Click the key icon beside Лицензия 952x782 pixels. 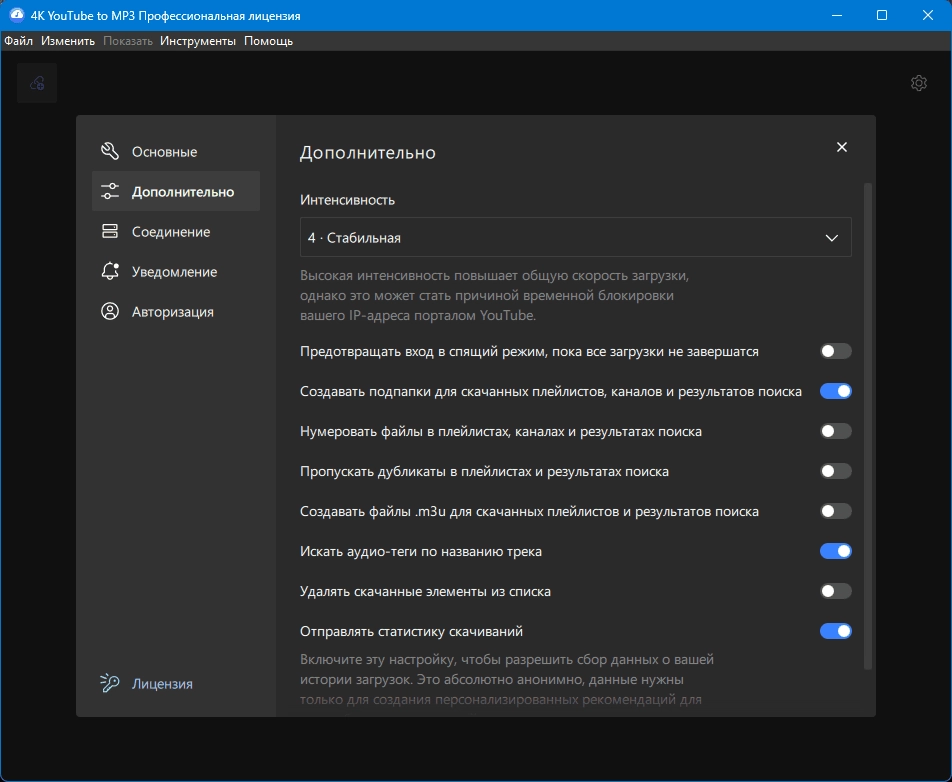point(110,683)
